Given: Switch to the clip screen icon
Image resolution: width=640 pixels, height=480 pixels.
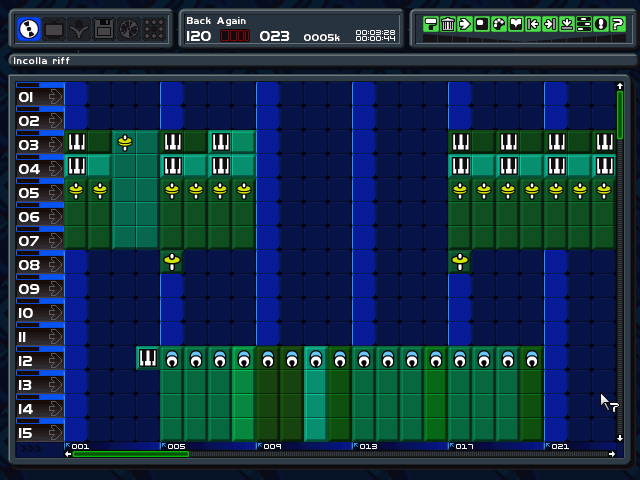Looking at the screenshot, I should [x=54, y=29].
